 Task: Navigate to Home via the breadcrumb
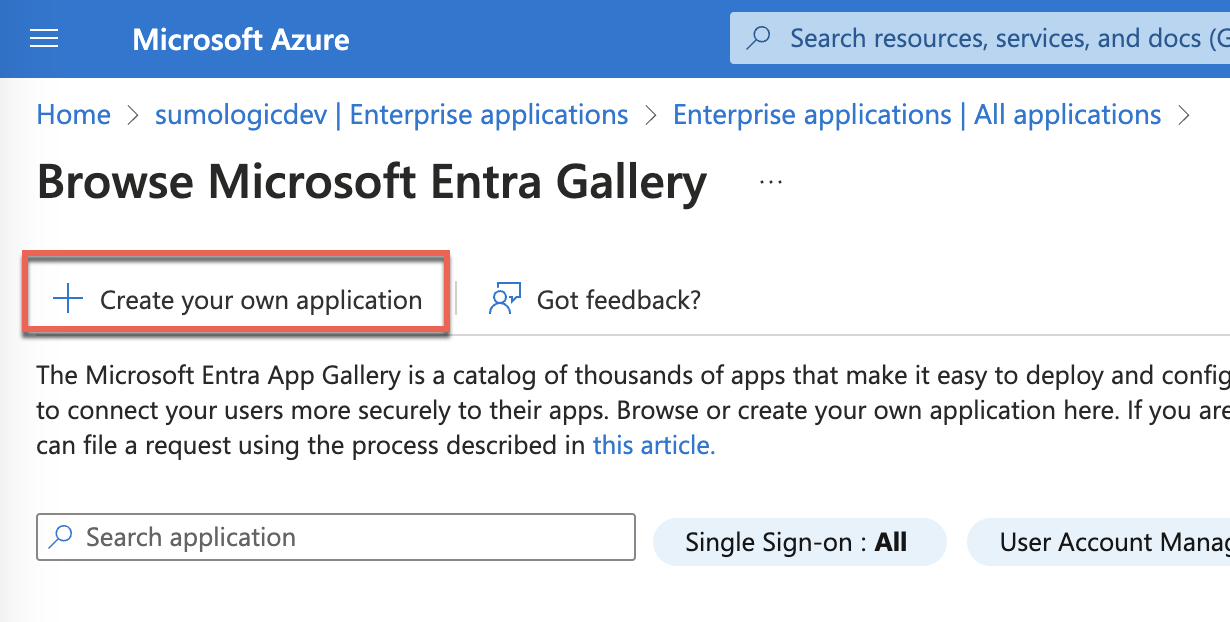click(x=73, y=114)
